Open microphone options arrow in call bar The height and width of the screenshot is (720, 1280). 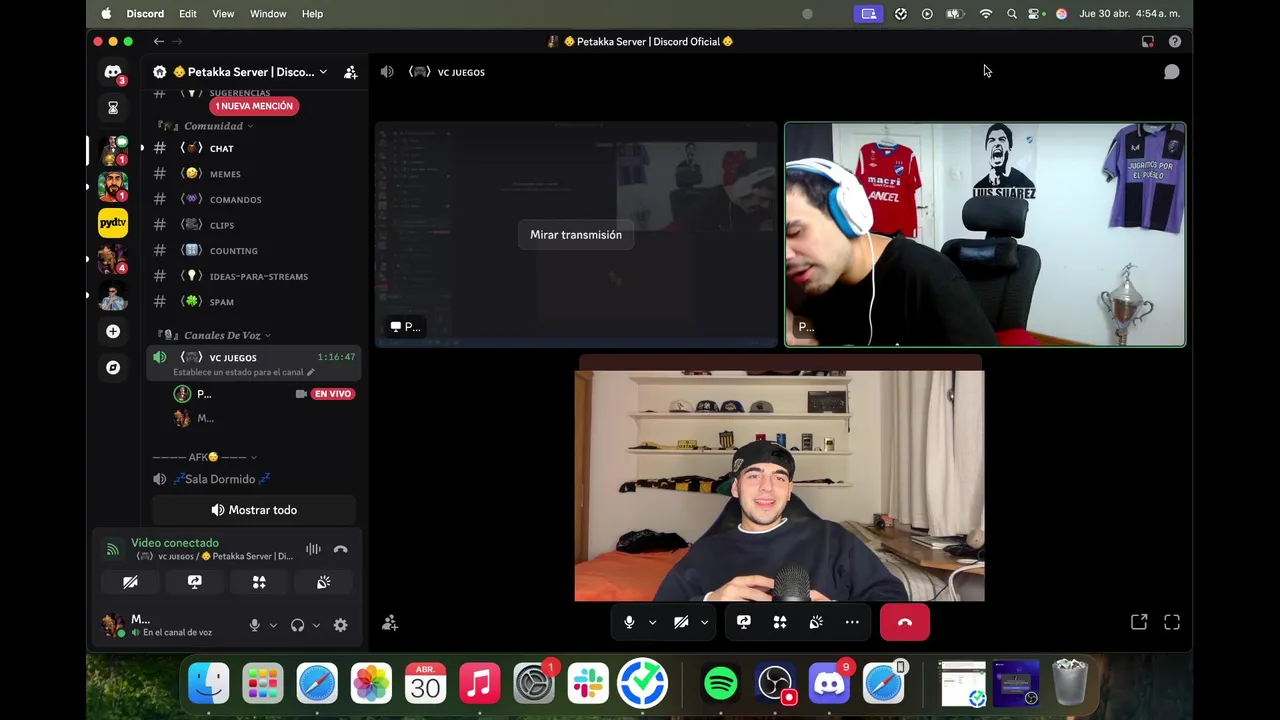point(652,622)
